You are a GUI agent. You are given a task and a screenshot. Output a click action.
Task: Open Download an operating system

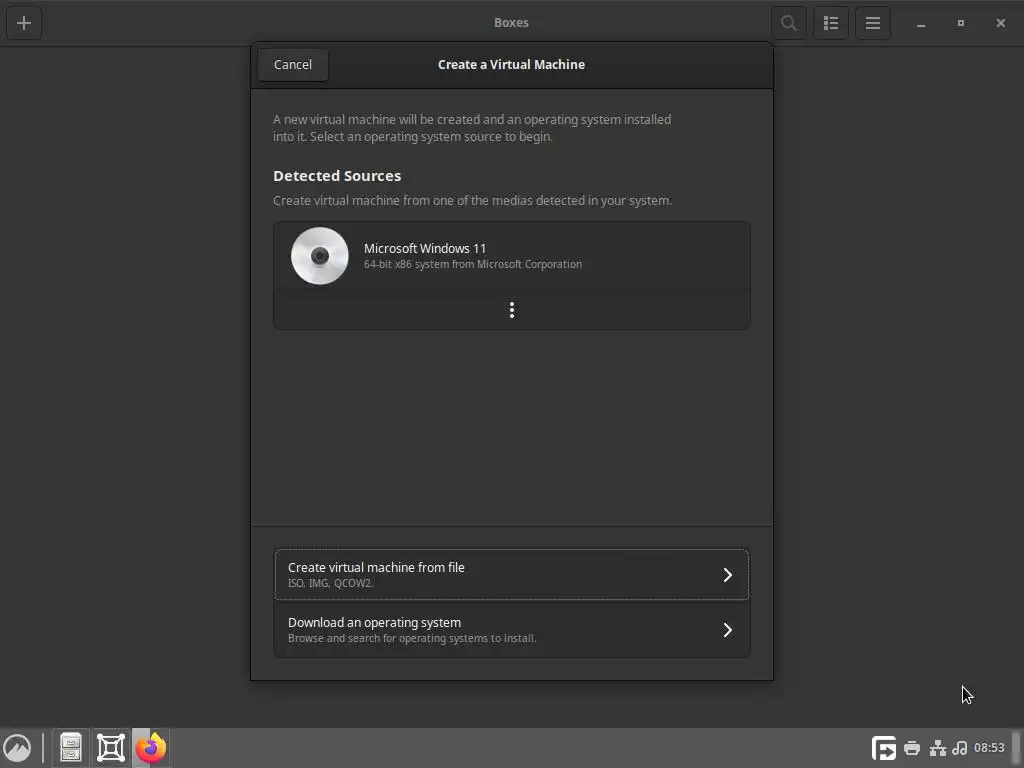[511, 630]
